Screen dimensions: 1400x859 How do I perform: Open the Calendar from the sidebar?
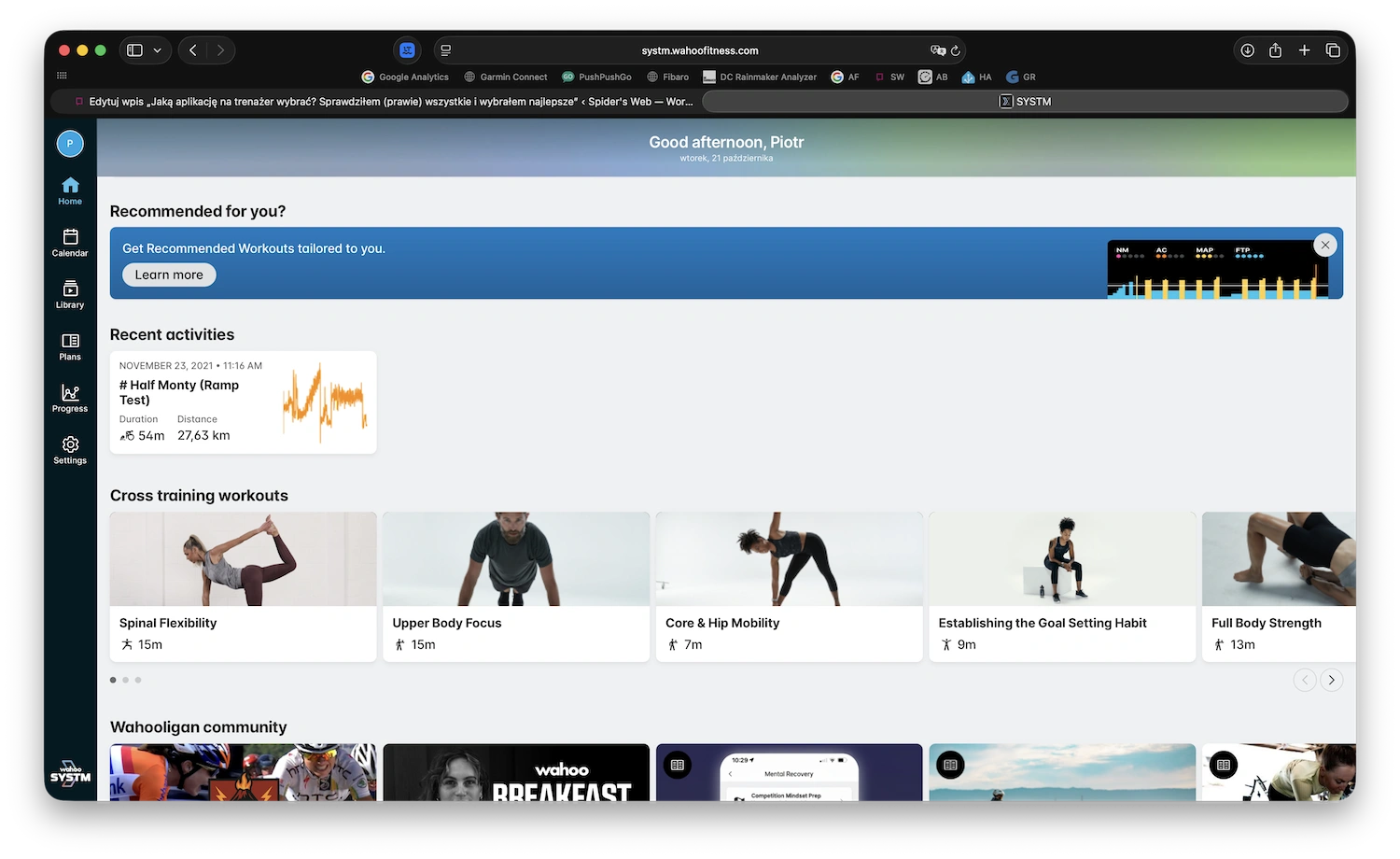point(70,243)
